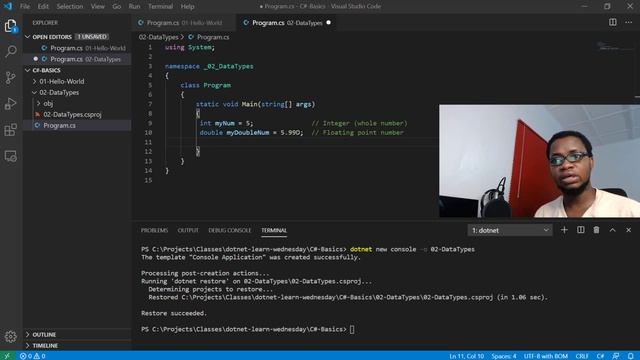Open the Run menu
640x360 pixels.
point(134,6)
